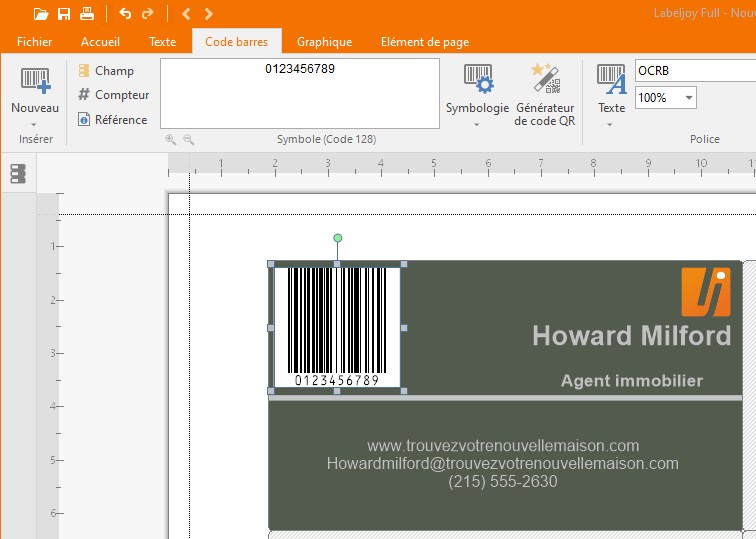This screenshot has width=756, height=539.
Task: Insert a Champ field
Action: [x=106, y=71]
